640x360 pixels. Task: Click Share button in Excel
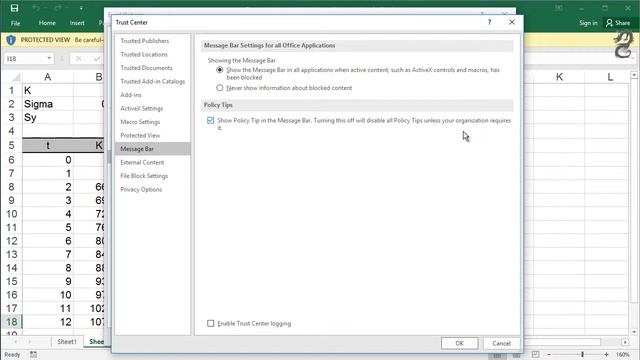click(x=618, y=23)
